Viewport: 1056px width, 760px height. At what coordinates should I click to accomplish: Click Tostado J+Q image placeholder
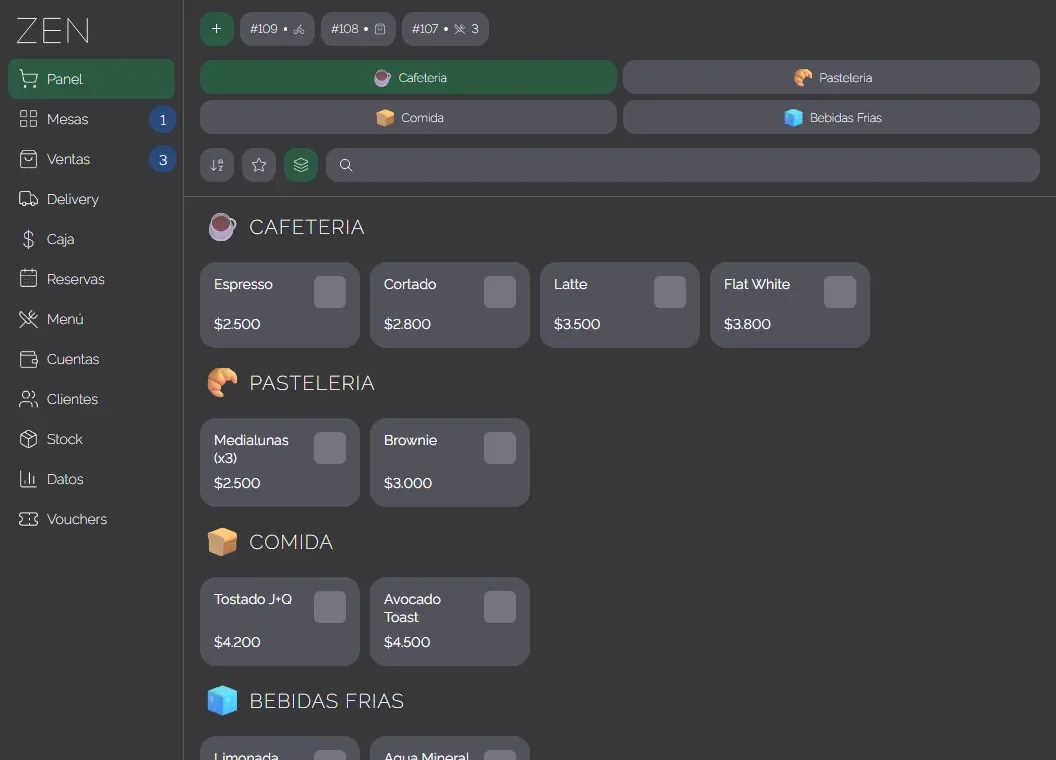pyautogui.click(x=330, y=607)
